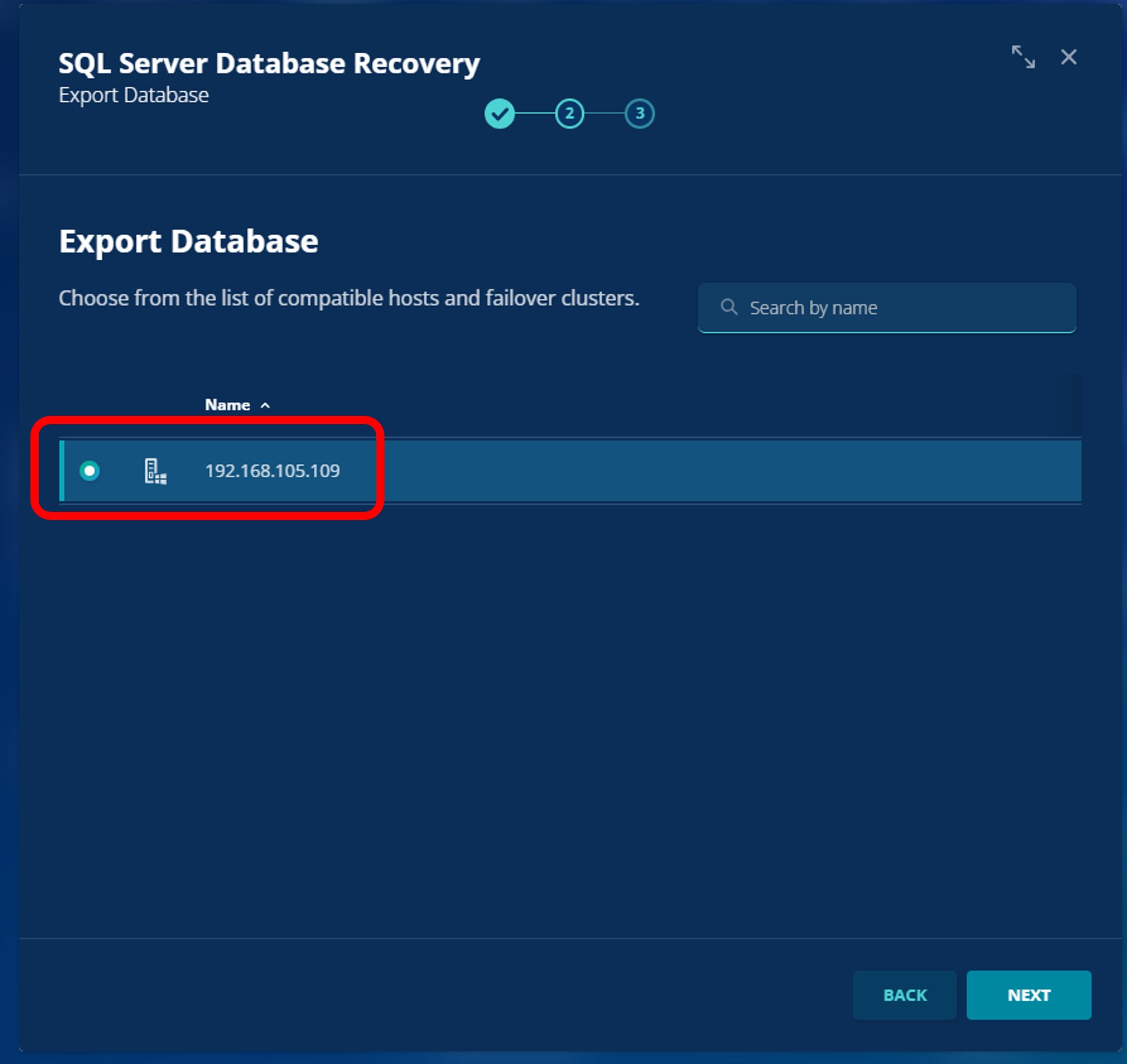The image size is (1127, 1064).
Task: Toggle the ascending sort arrow beside Name
Action: point(265,405)
